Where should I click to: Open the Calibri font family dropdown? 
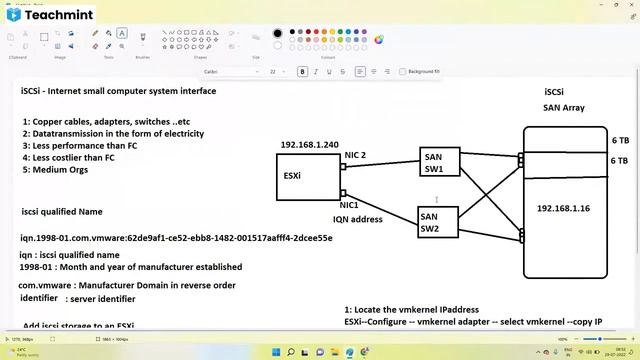pos(231,72)
